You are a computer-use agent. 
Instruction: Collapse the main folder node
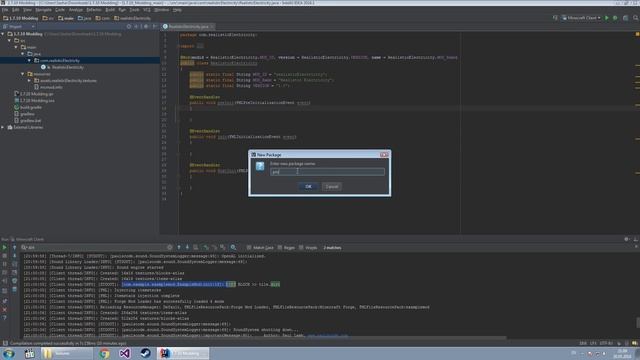coord(16,47)
